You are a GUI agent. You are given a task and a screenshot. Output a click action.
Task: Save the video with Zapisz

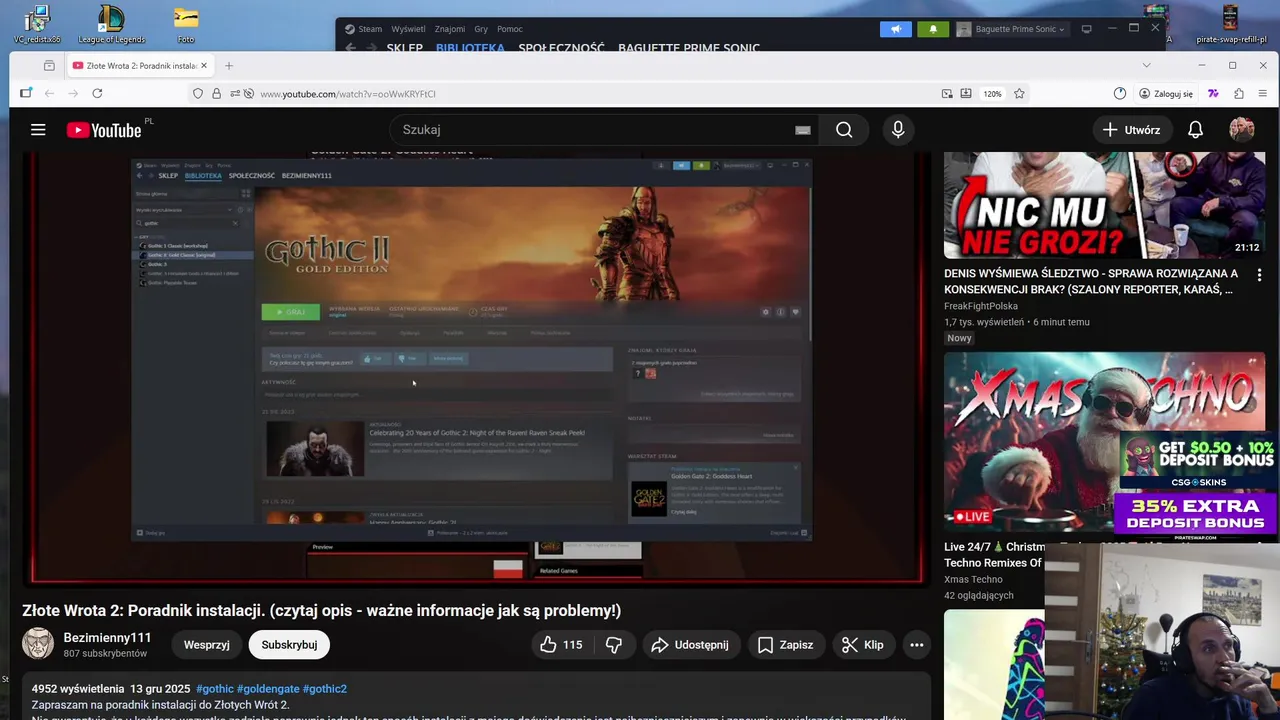[x=785, y=645]
